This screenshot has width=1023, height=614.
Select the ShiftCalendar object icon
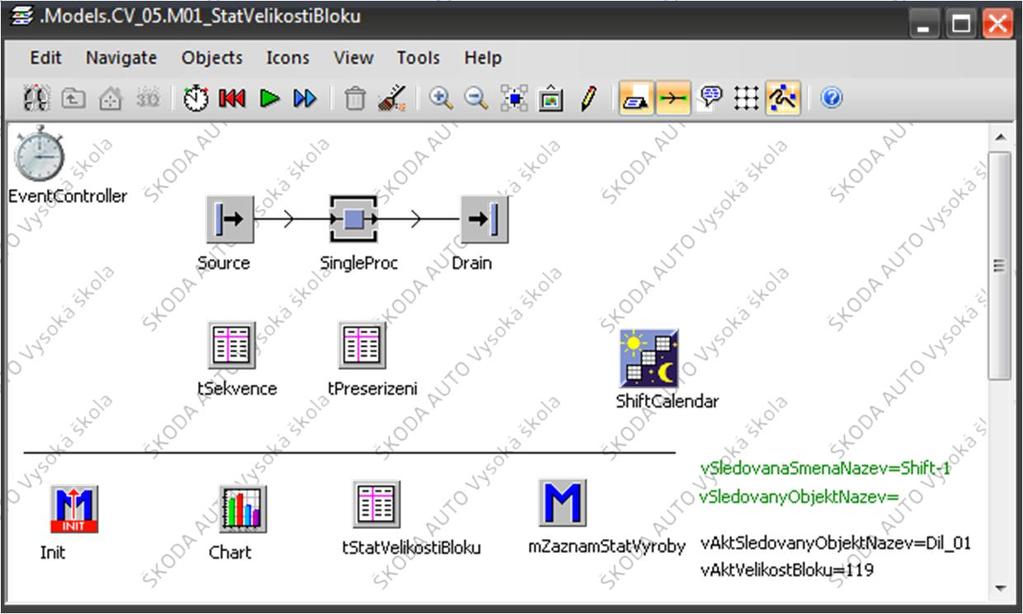pyautogui.click(x=649, y=358)
